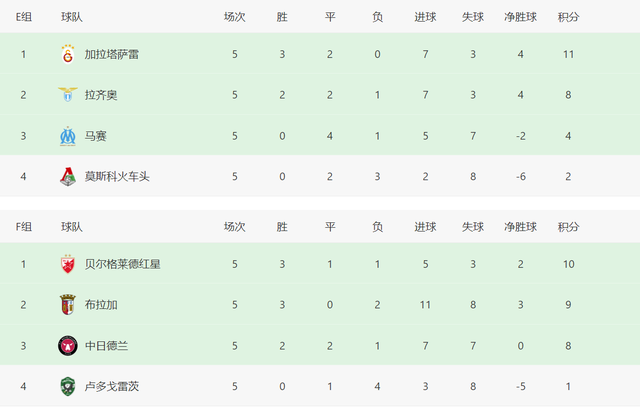The height and width of the screenshot is (409, 640).
Task: Open the 莫斯科火车头 team name
Action: (x=117, y=177)
